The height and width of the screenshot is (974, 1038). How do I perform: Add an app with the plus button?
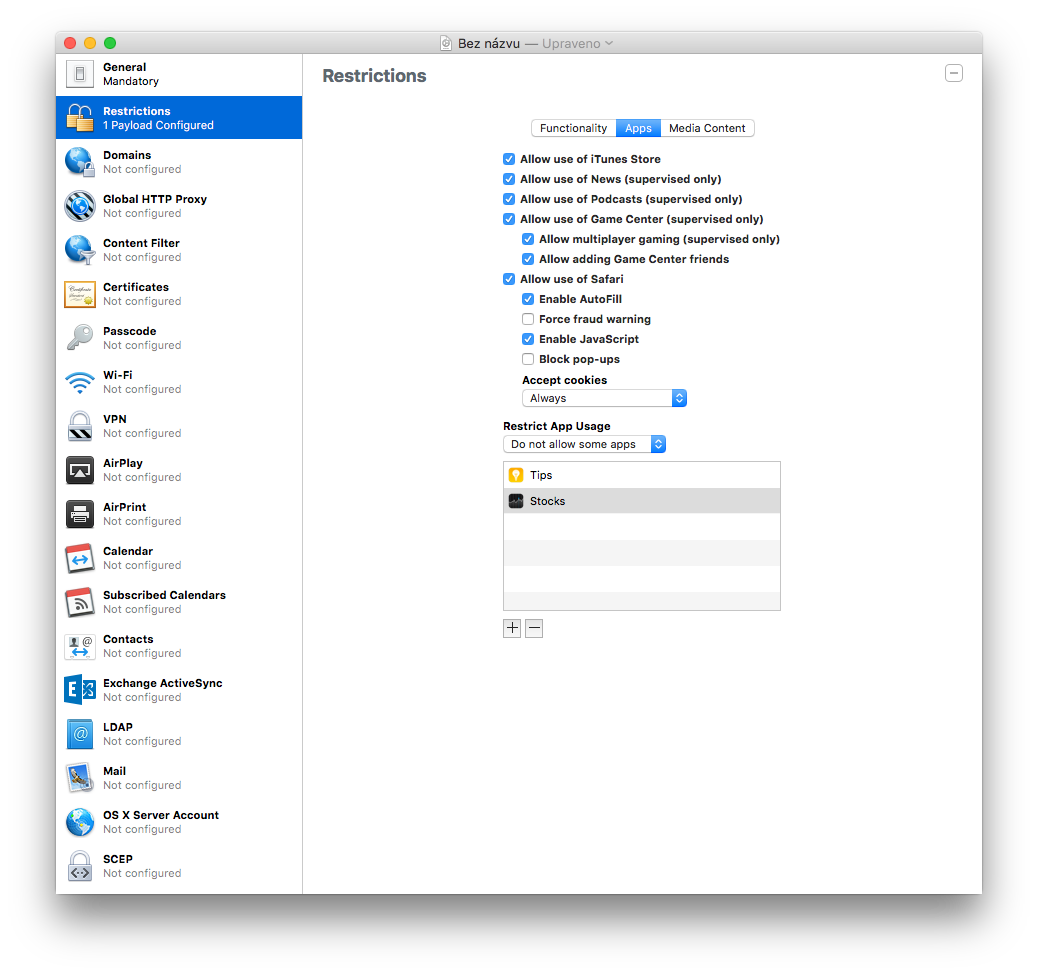[512, 628]
